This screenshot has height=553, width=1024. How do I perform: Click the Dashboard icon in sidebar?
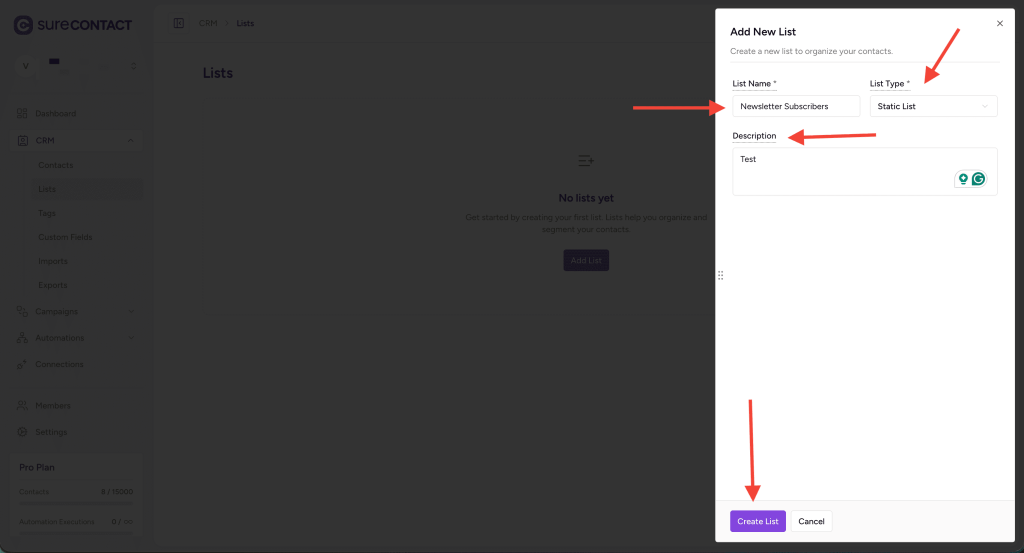(x=22, y=114)
